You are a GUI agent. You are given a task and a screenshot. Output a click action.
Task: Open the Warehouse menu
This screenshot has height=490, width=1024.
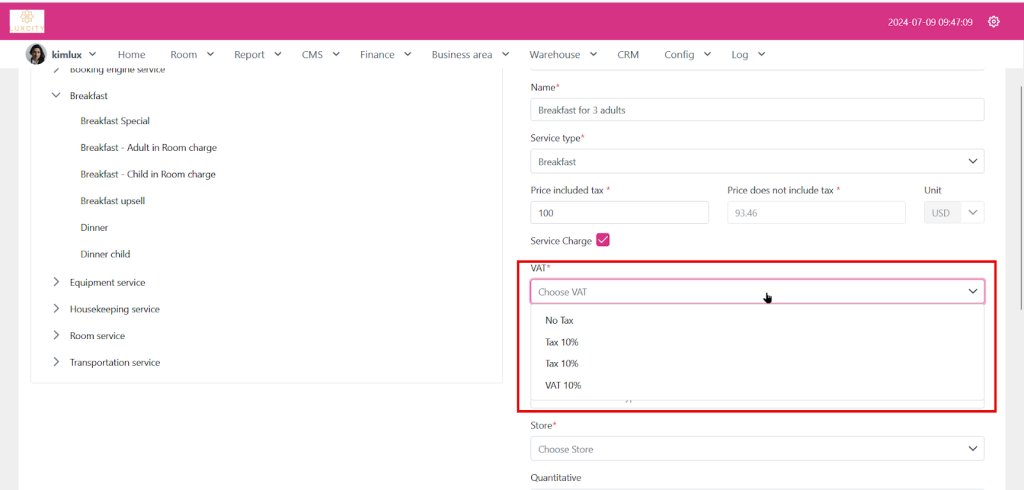(562, 55)
